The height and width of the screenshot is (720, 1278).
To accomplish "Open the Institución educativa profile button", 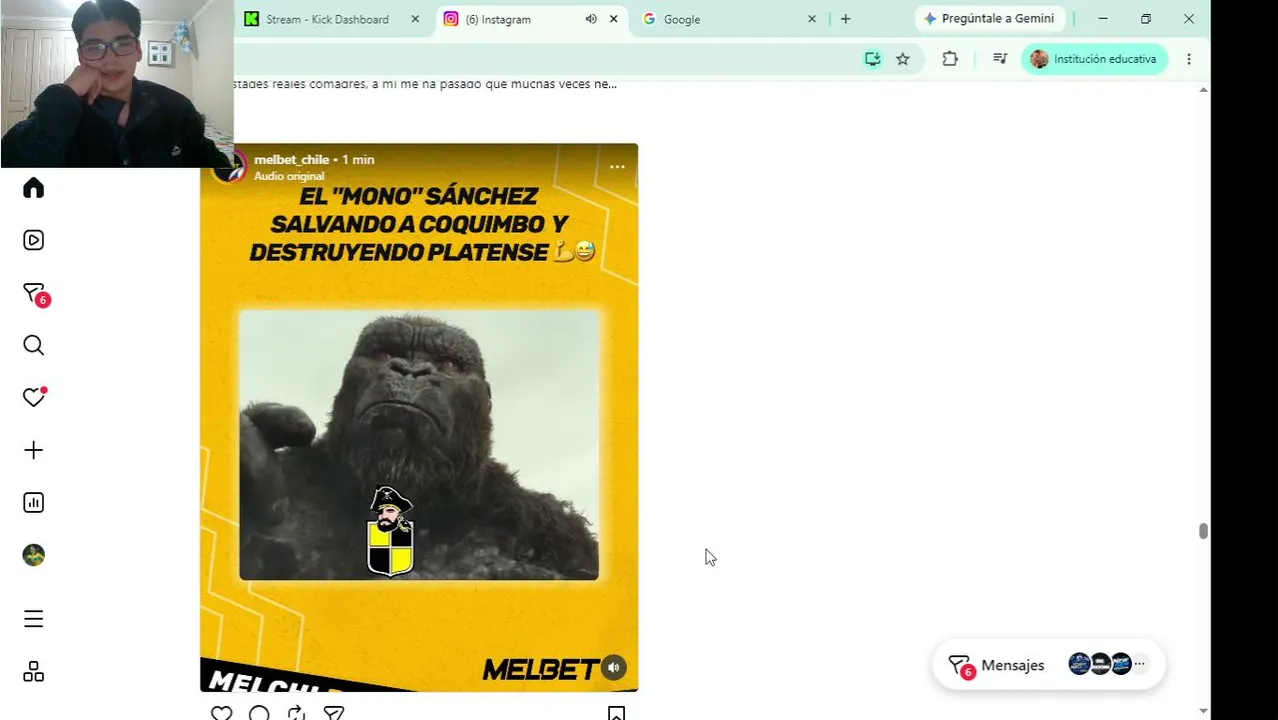I will pyautogui.click(x=1094, y=59).
